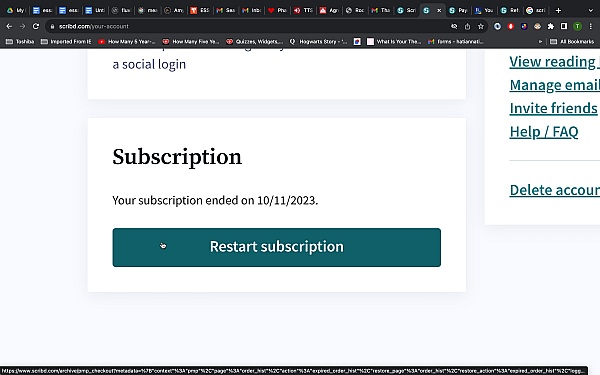Click the Restart subscription button
The width and height of the screenshot is (600, 375).
coord(276,247)
